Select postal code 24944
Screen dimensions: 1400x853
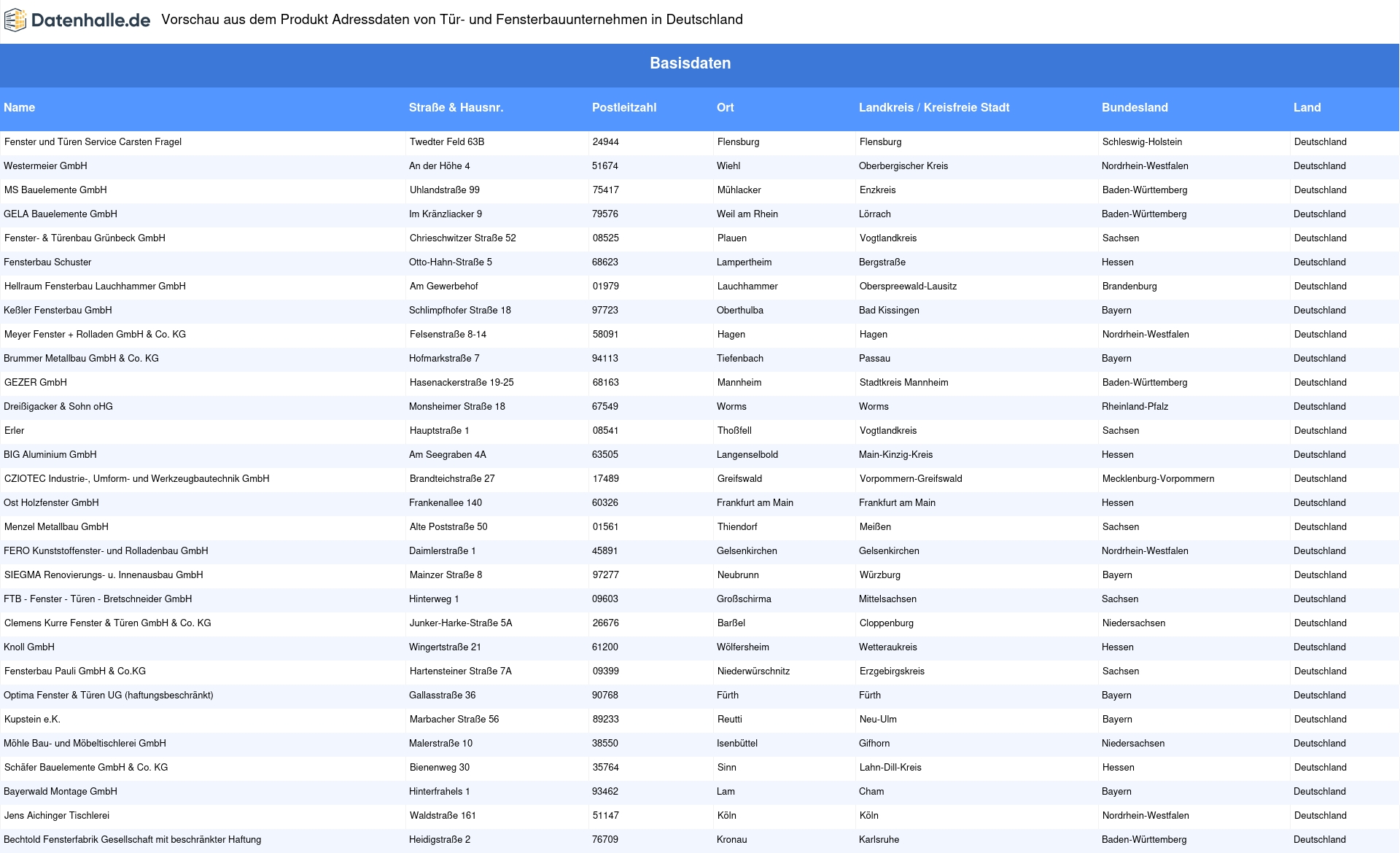pyautogui.click(x=606, y=141)
